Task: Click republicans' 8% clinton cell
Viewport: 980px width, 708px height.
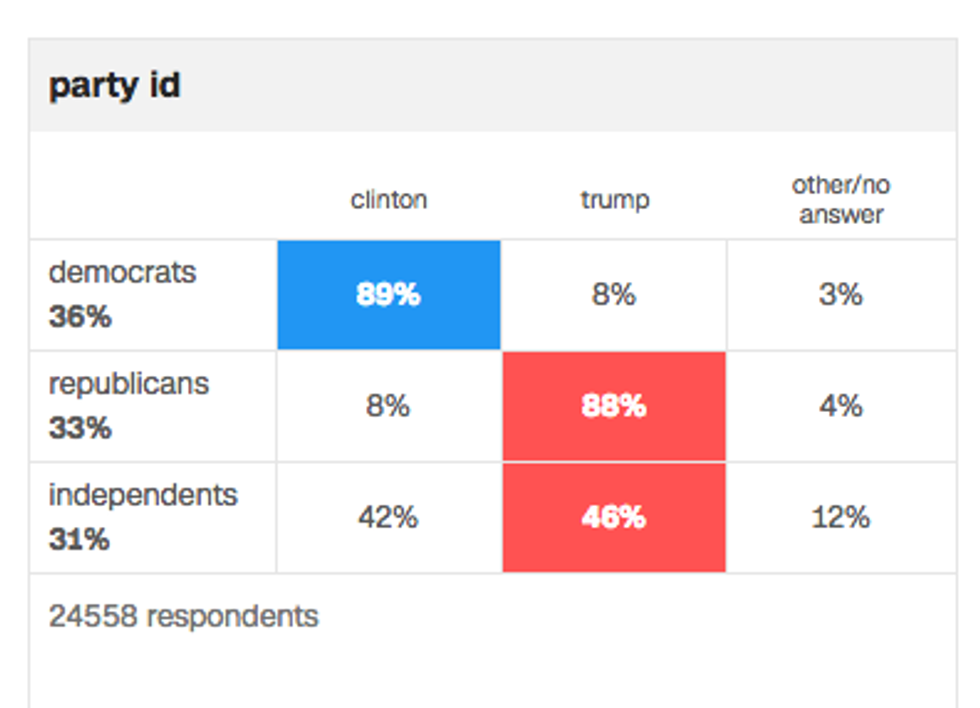Action: tap(388, 406)
